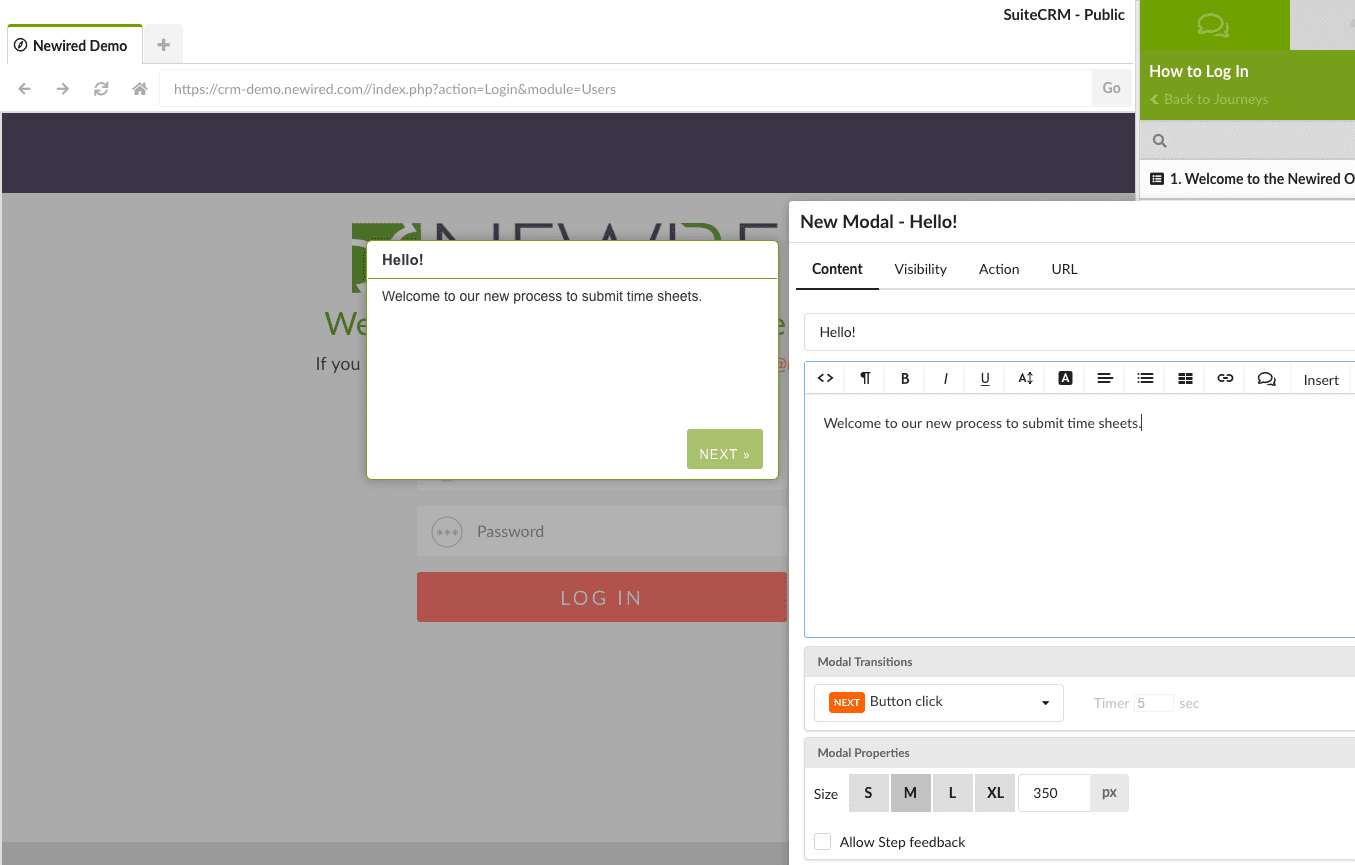This screenshot has height=865, width=1355.
Task: Toggle paragraph marks in the editor toolbar
Action: (x=864, y=378)
